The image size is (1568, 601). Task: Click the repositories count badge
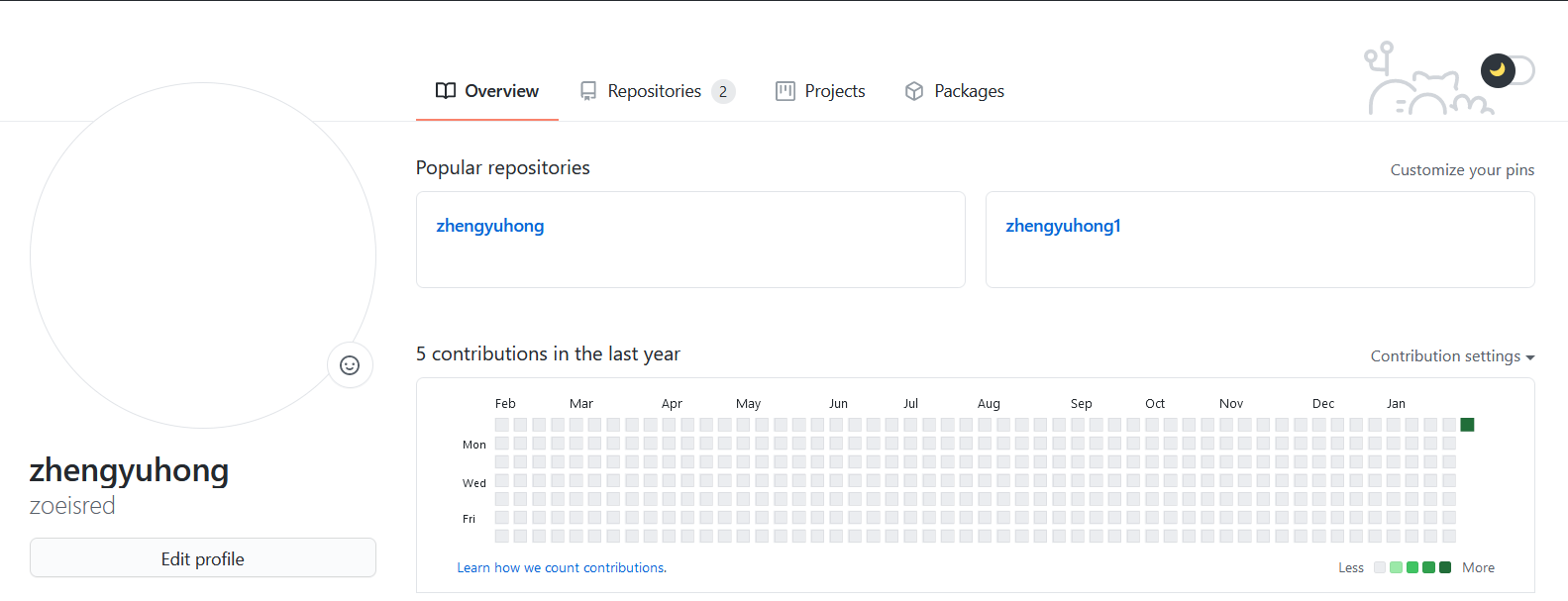(x=723, y=91)
